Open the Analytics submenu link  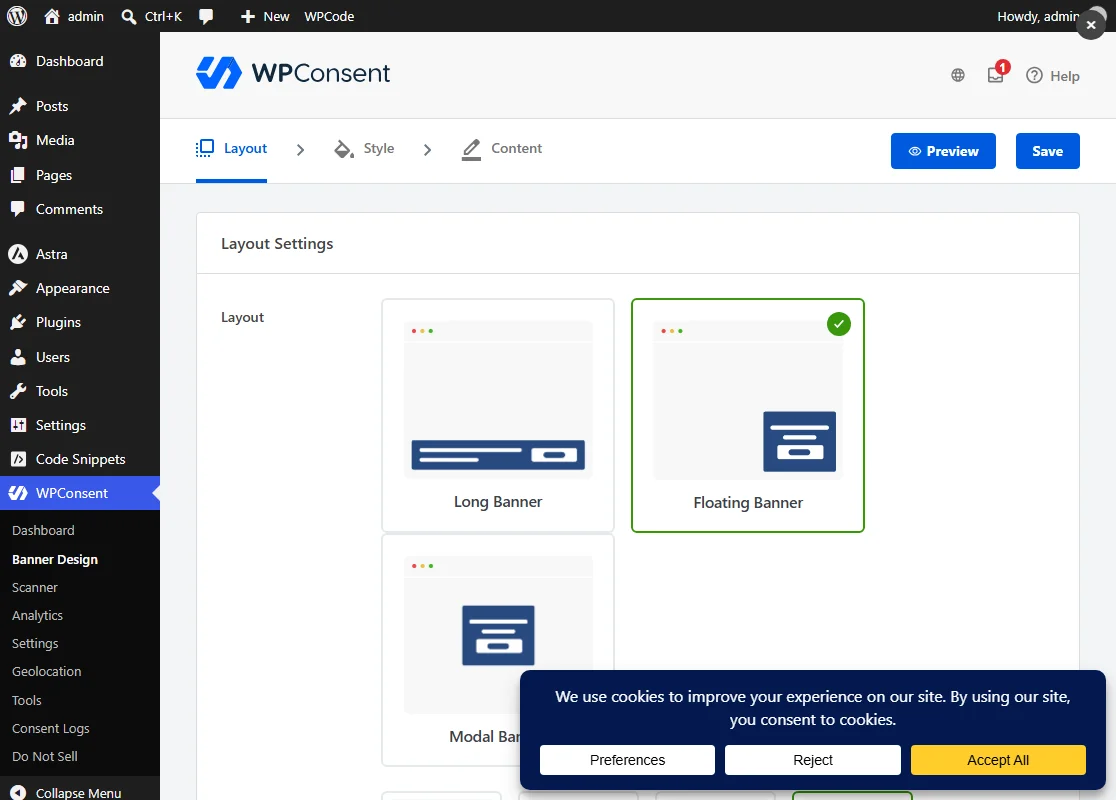click(x=38, y=616)
